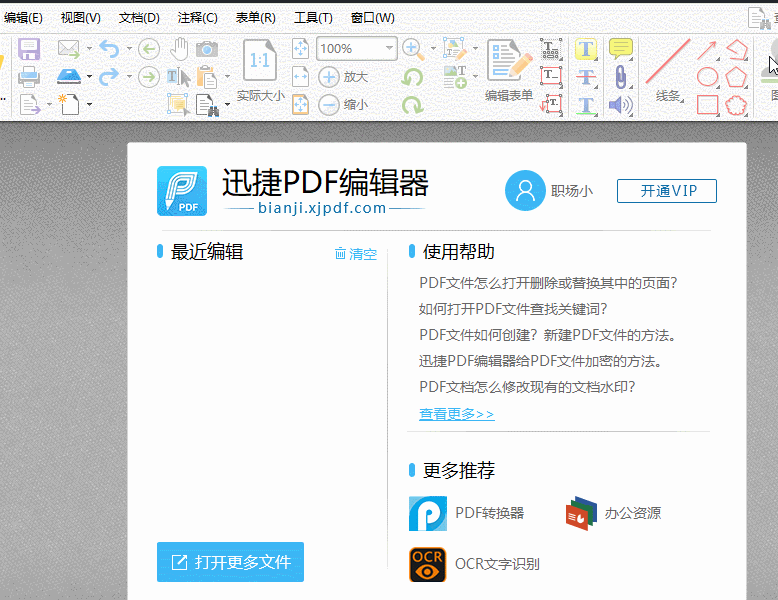The height and width of the screenshot is (600, 778).
Task: Expand the scan icon dropdown arrow
Action: (x=89, y=76)
